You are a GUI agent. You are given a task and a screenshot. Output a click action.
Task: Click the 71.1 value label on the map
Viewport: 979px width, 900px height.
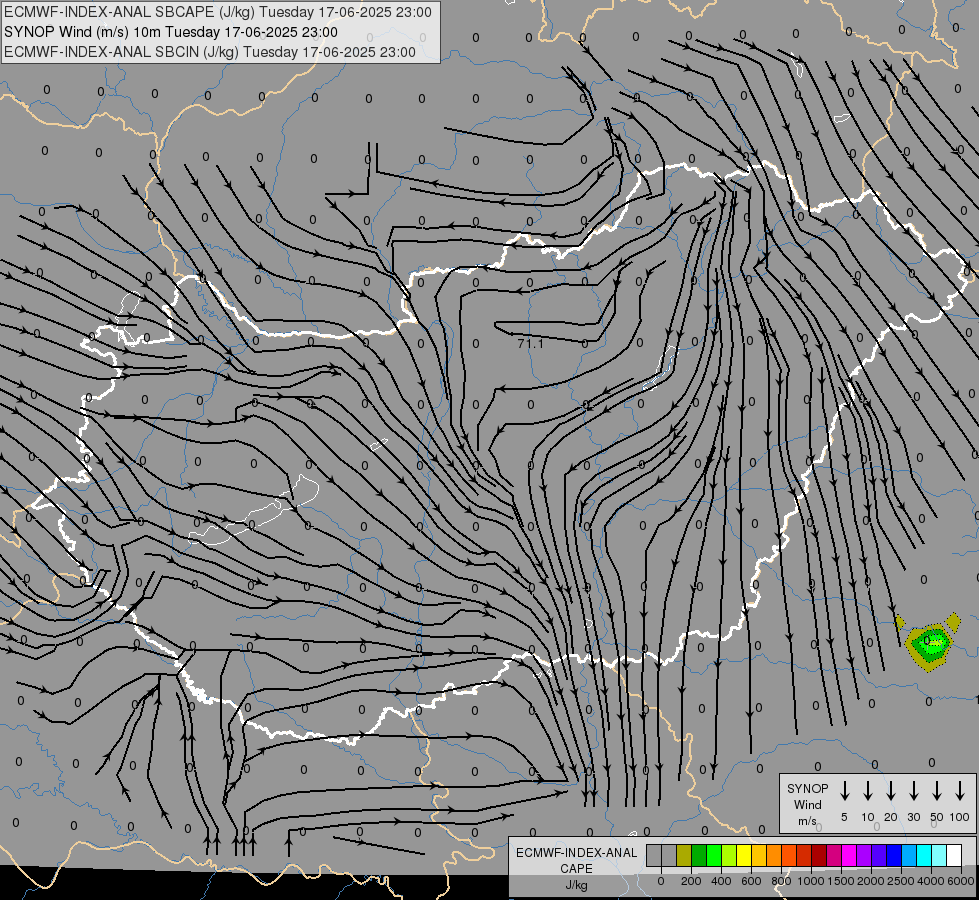pyautogui.click(x=530, y=344)
